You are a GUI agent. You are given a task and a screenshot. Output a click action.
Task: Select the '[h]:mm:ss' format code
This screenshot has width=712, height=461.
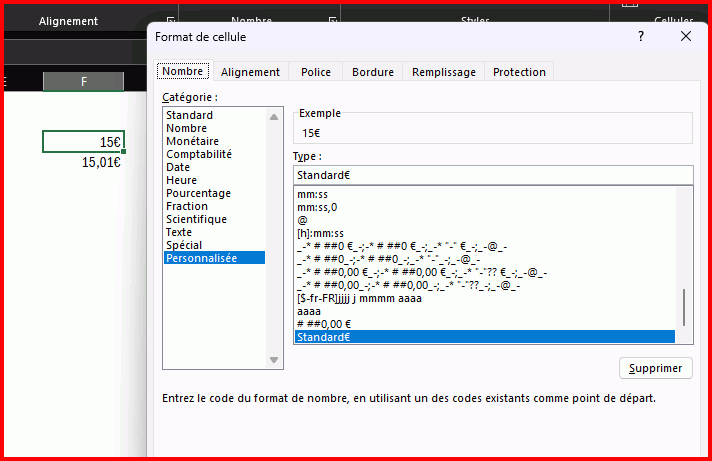[321, 234]
